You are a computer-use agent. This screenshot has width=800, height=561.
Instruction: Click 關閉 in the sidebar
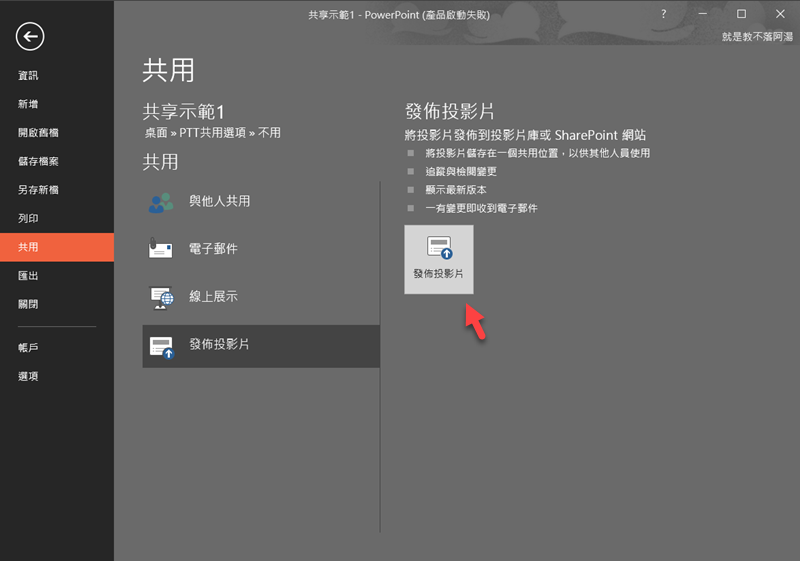pos(28,304)
